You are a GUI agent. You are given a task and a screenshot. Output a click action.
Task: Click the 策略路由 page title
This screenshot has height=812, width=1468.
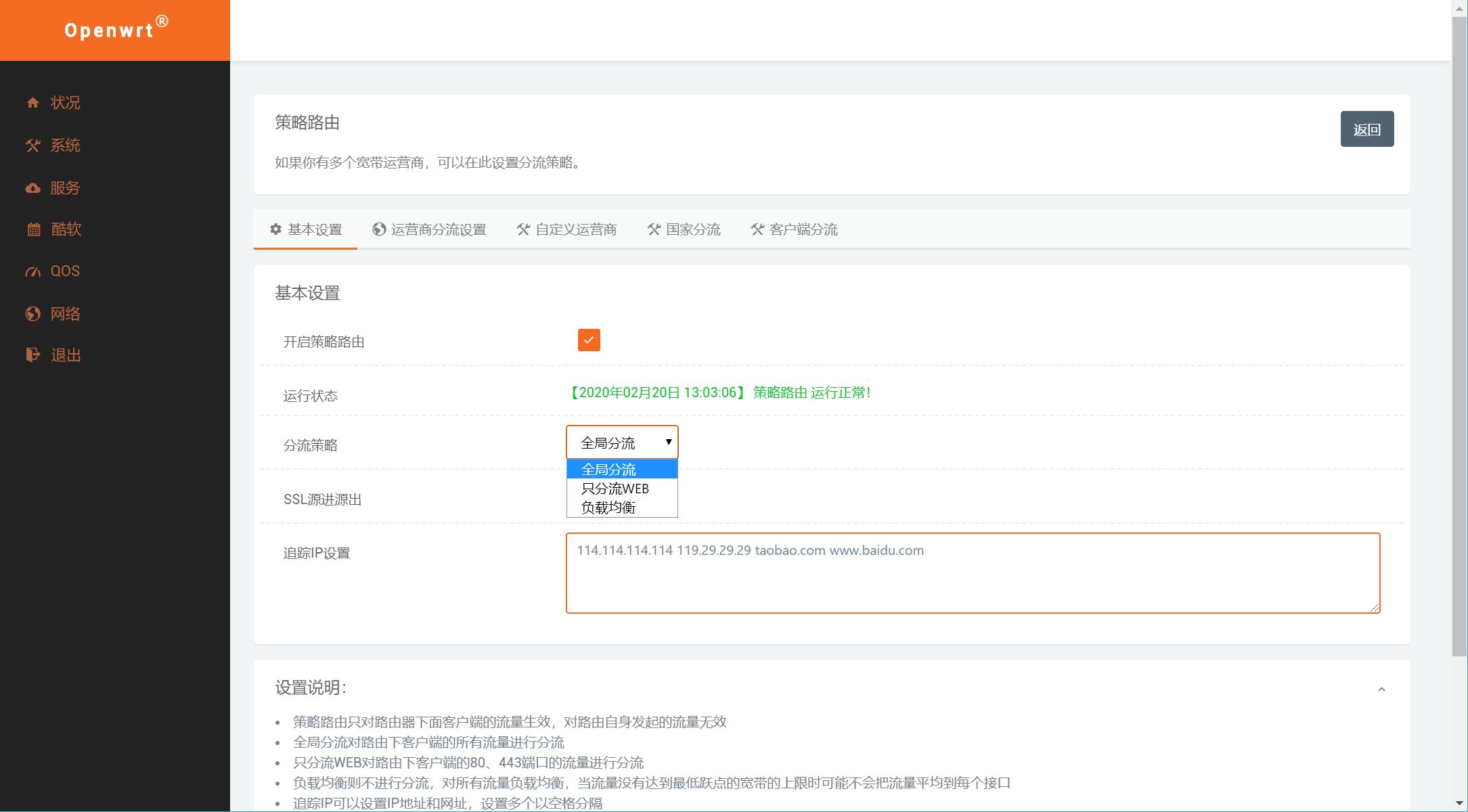(307, 122)
